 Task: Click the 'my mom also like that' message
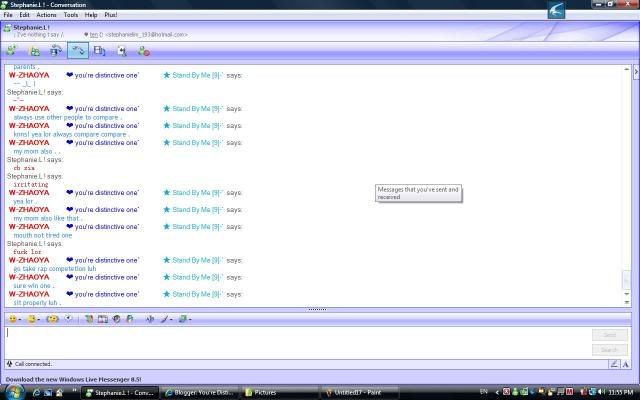click(x=48, y=218)
